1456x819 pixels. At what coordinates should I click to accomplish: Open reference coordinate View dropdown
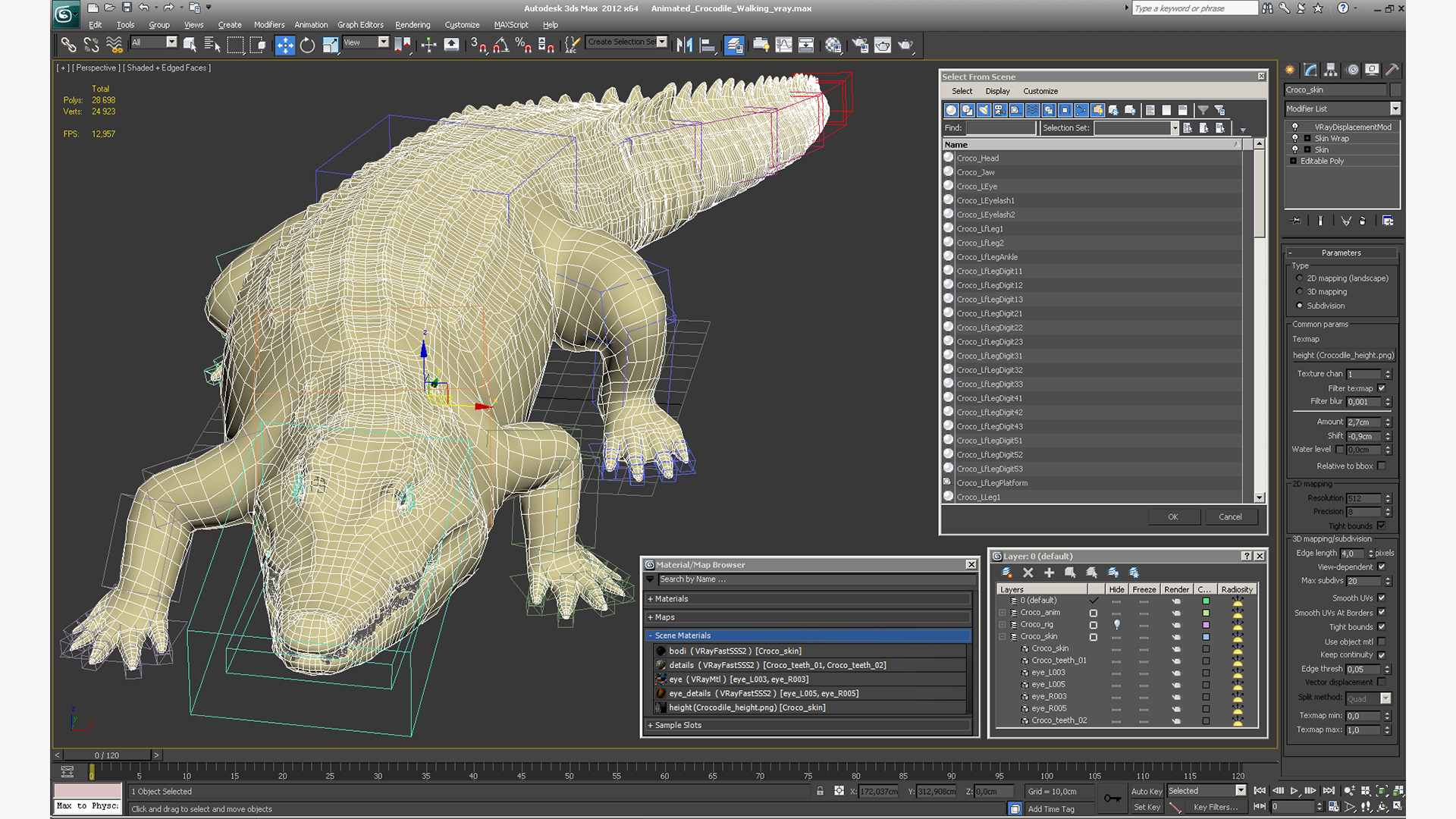tap(383, 42)
